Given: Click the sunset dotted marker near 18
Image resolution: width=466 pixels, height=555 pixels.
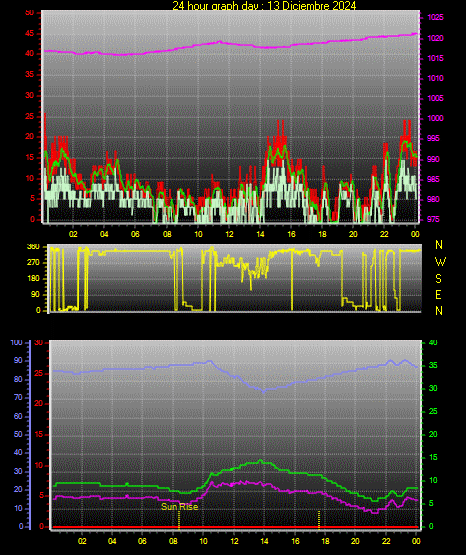Looking at the screenshot, I should tap(319, 520).
